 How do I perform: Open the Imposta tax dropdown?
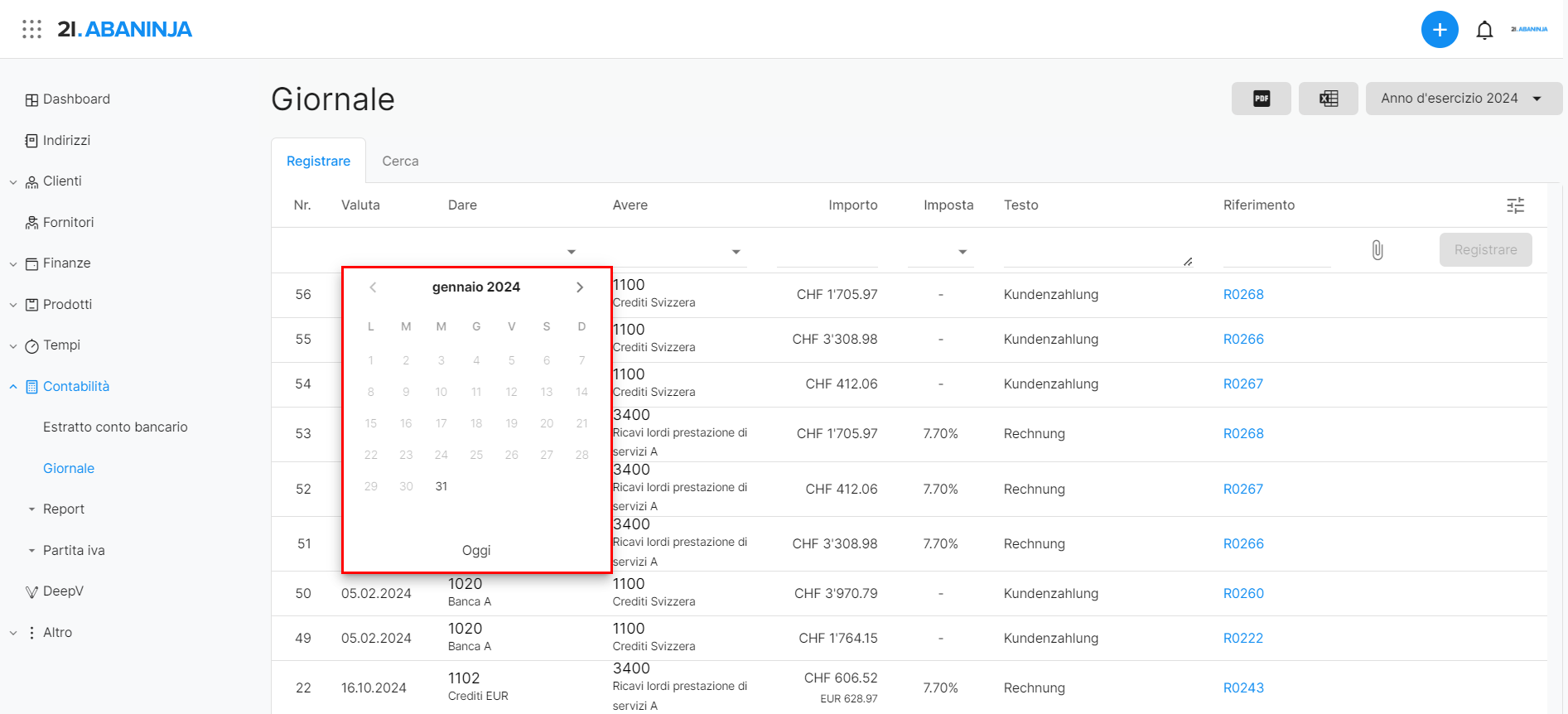tap(962, 252)
